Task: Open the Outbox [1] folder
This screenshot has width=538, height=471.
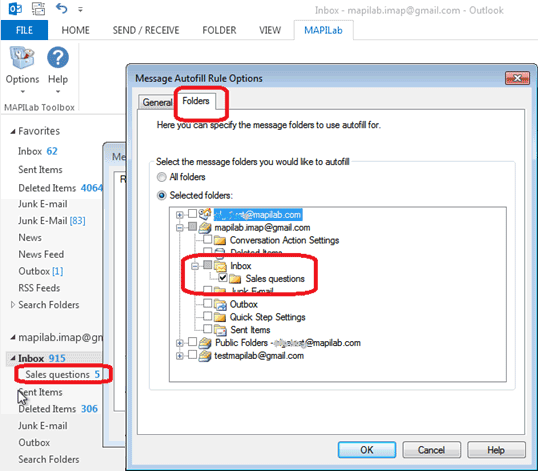Action: (x=41, y=271)
